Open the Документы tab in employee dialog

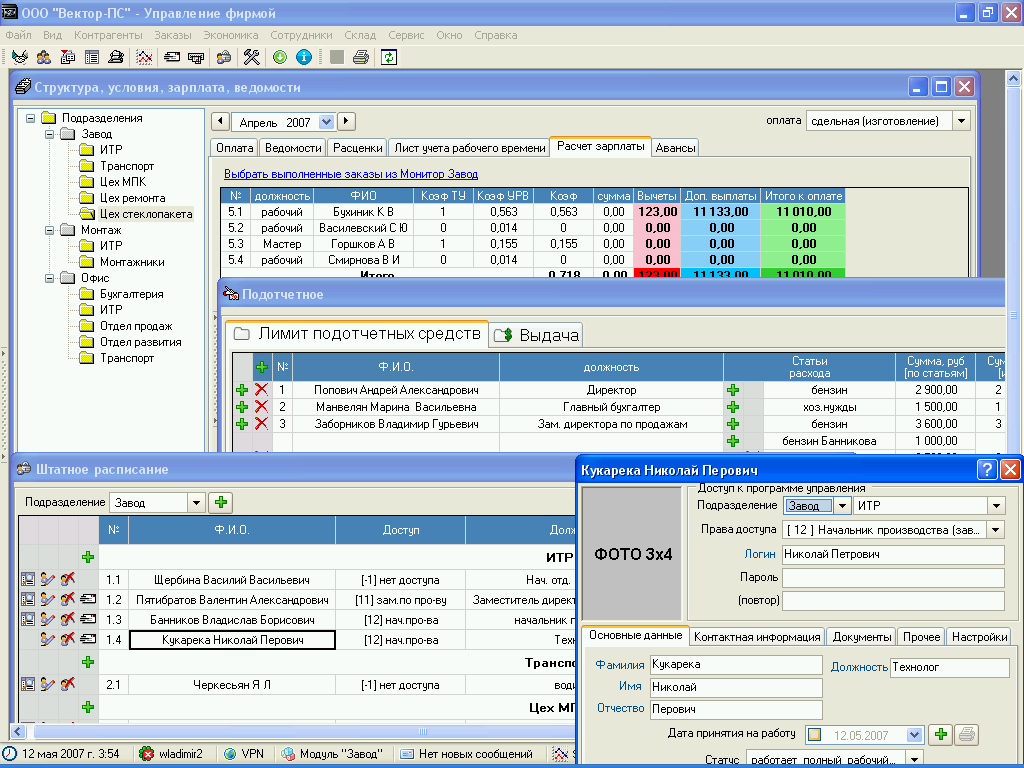point(861,637)
